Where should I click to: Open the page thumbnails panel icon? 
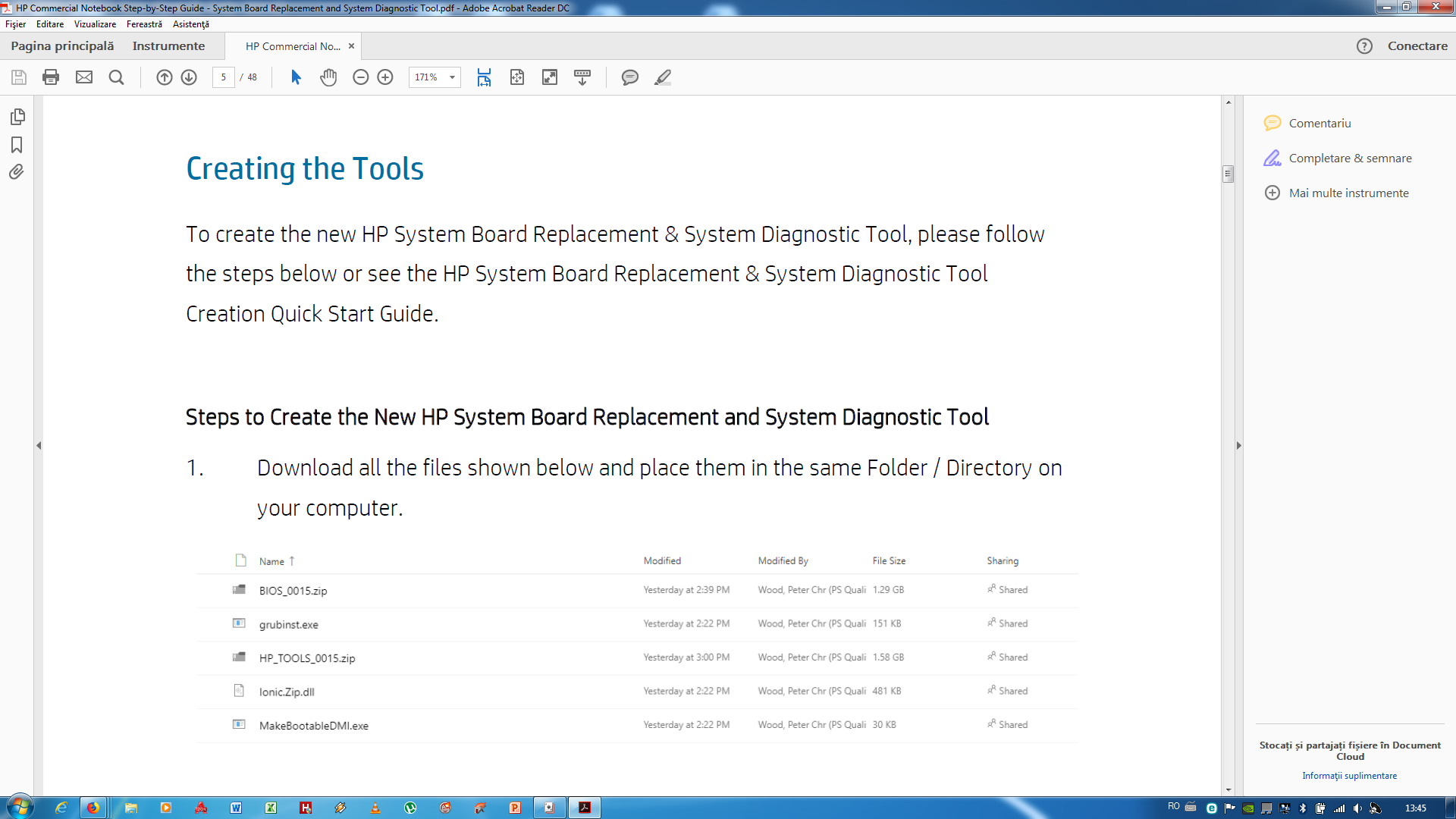(17, 117)
